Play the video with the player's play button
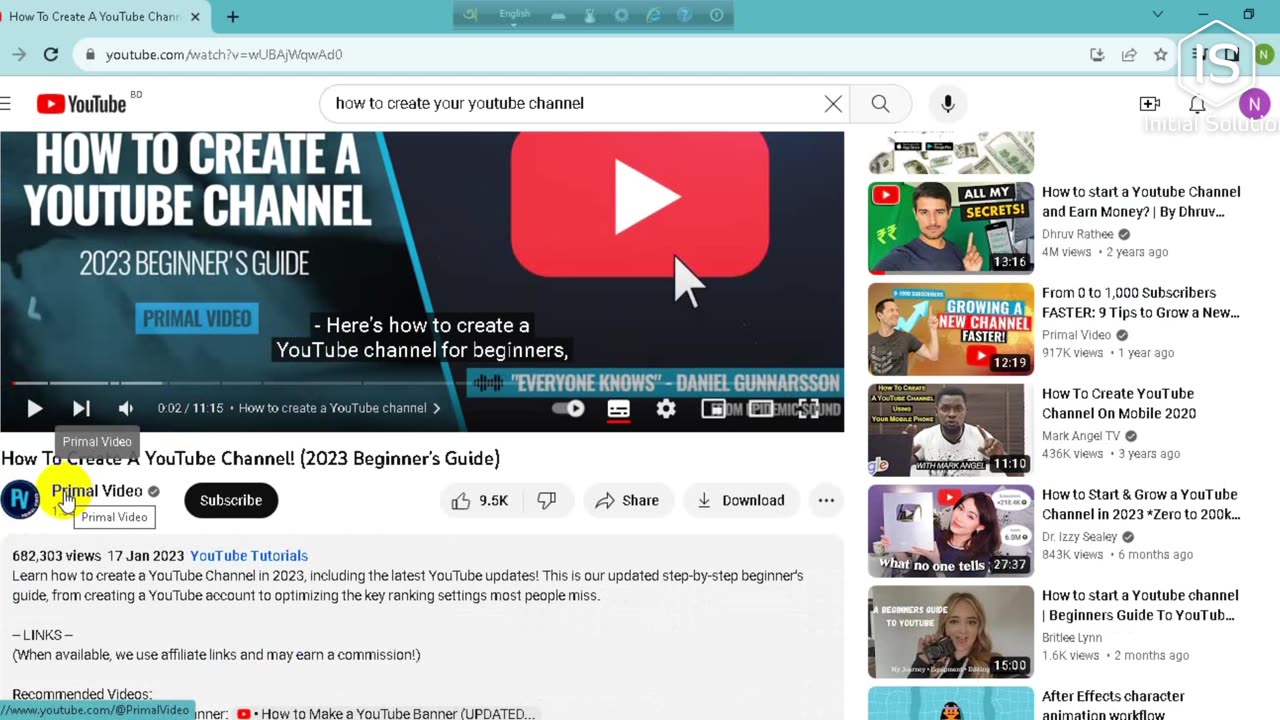Screen dimensions: 1280x720 tap(34, 408)
